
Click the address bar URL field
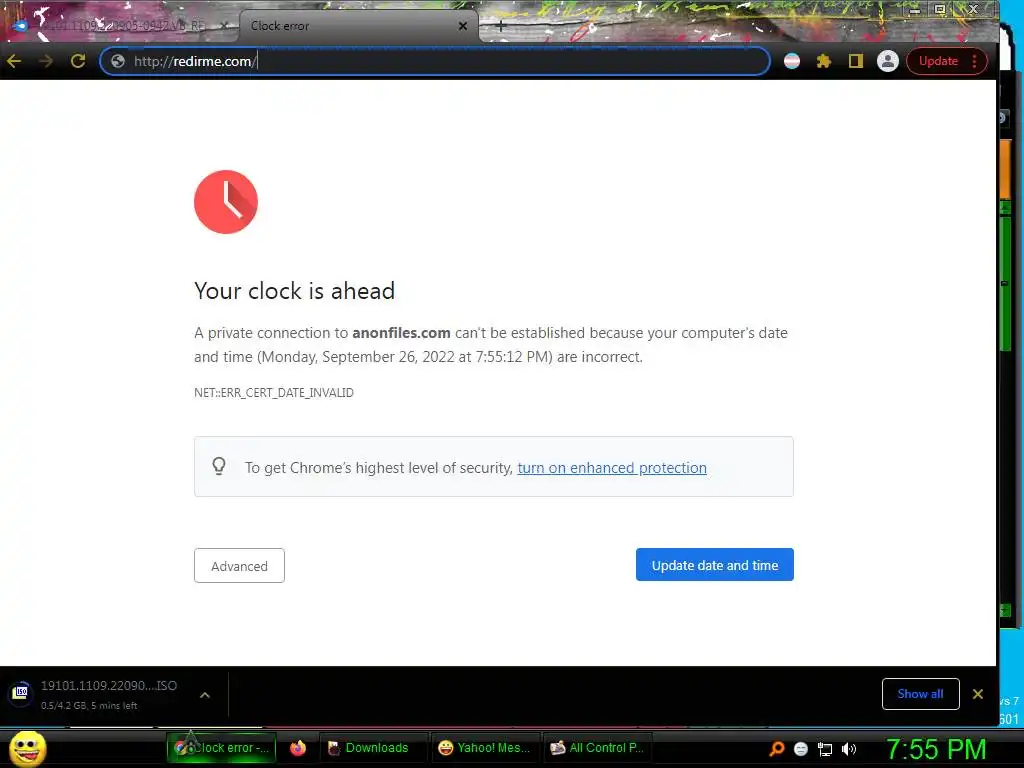coord(435,61)
